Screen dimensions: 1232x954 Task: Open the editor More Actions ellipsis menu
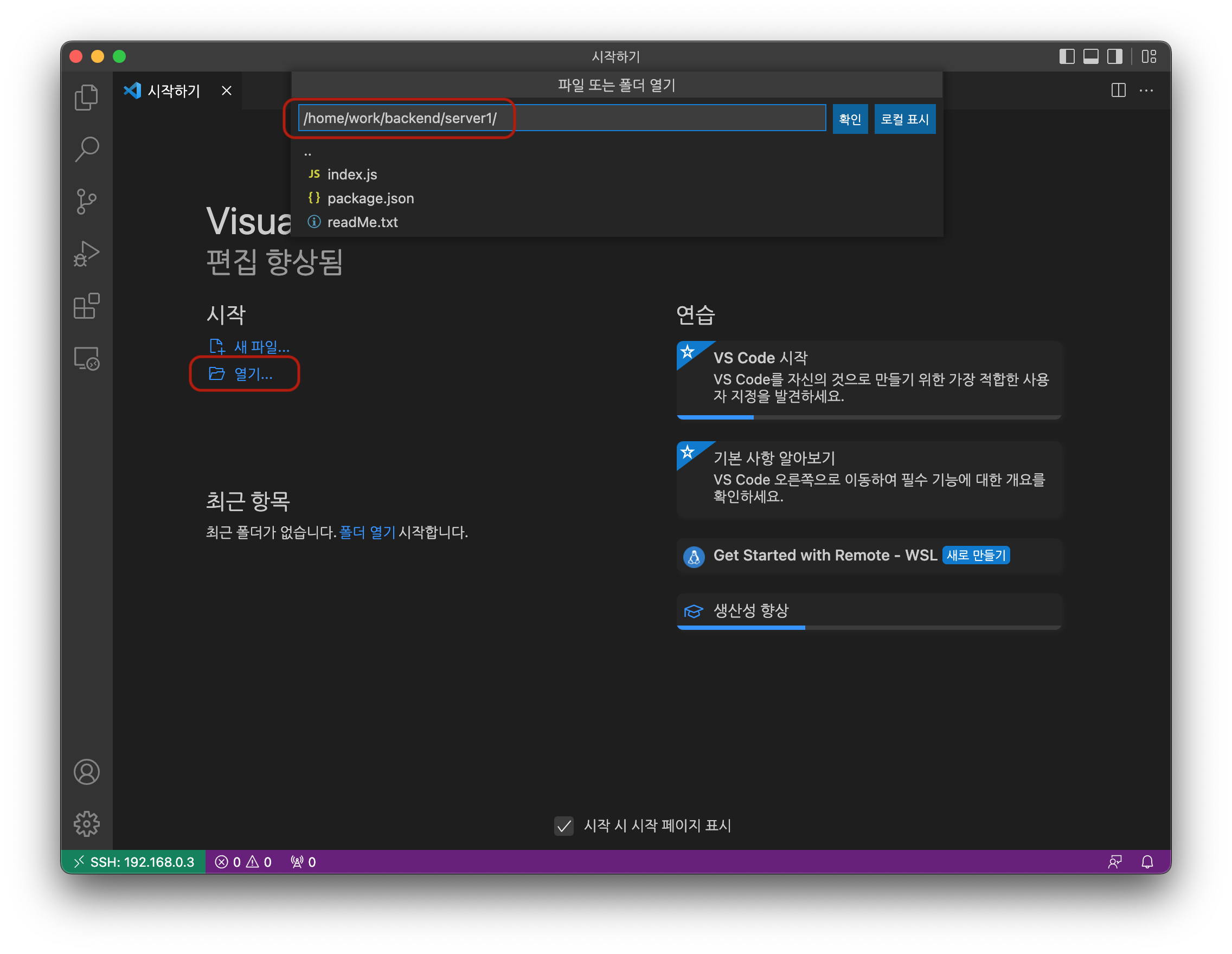click(1146, 90)
